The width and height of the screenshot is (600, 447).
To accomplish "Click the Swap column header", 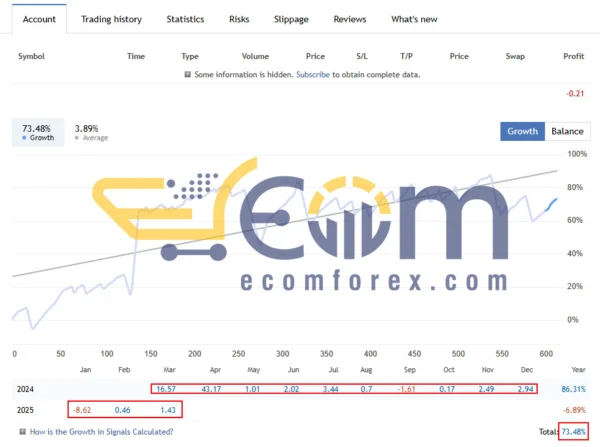I will (x=515, y=56).
